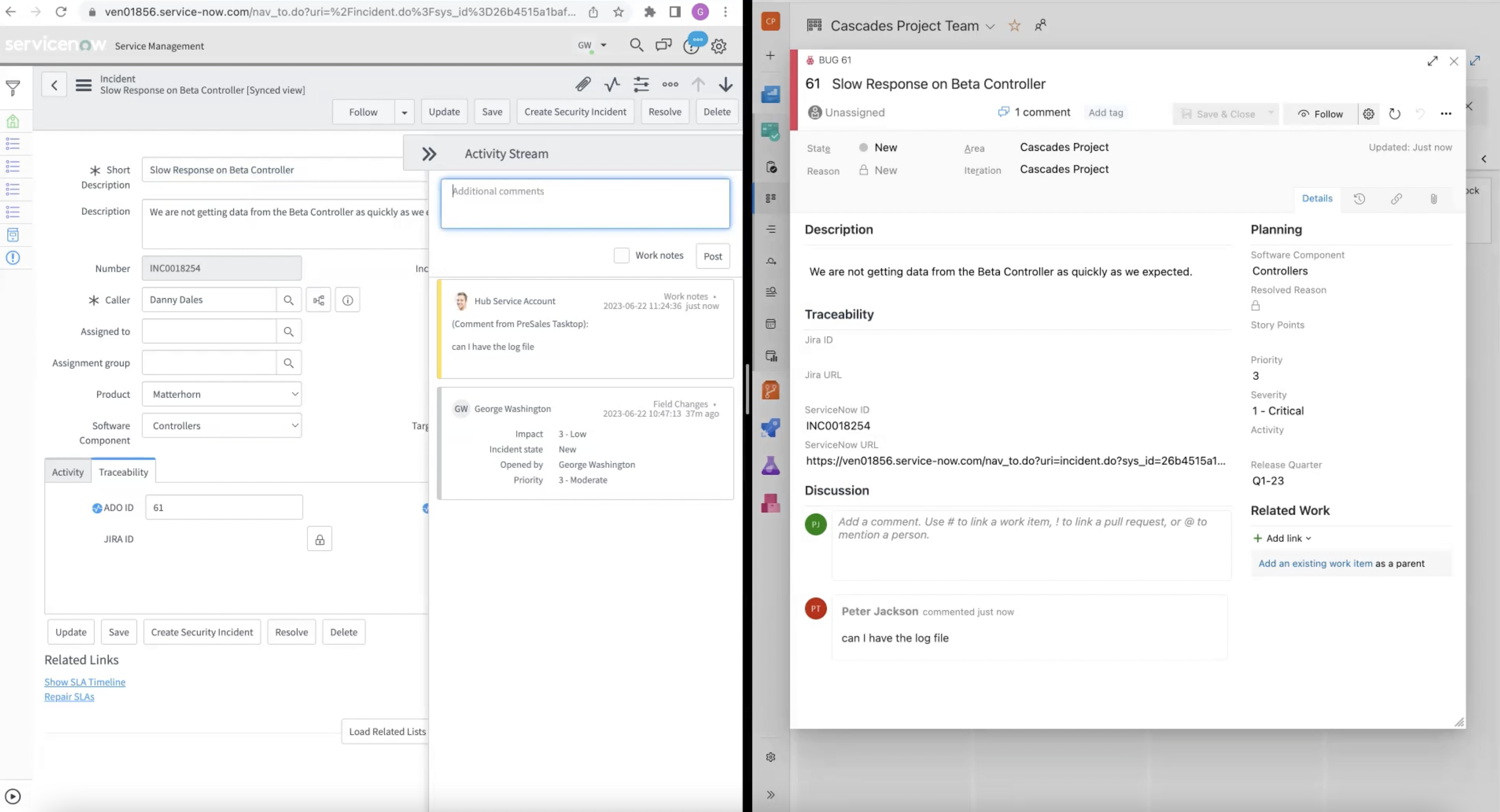Image resolution: width=1500 pixels, height=812 pixels.
Task: Click the Azure Discussion comment box
Action: coord(1031,545)
